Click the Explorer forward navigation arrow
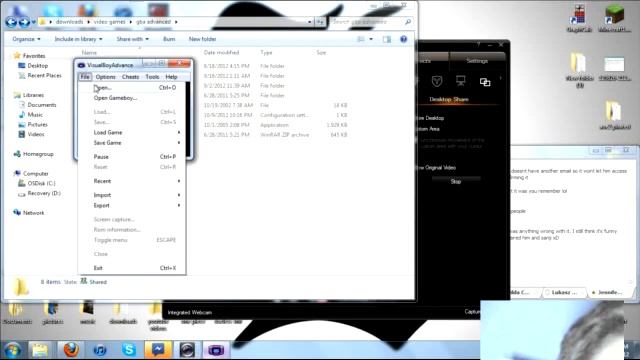This screenshot has width=640, height=360. [x=24, y=22]
